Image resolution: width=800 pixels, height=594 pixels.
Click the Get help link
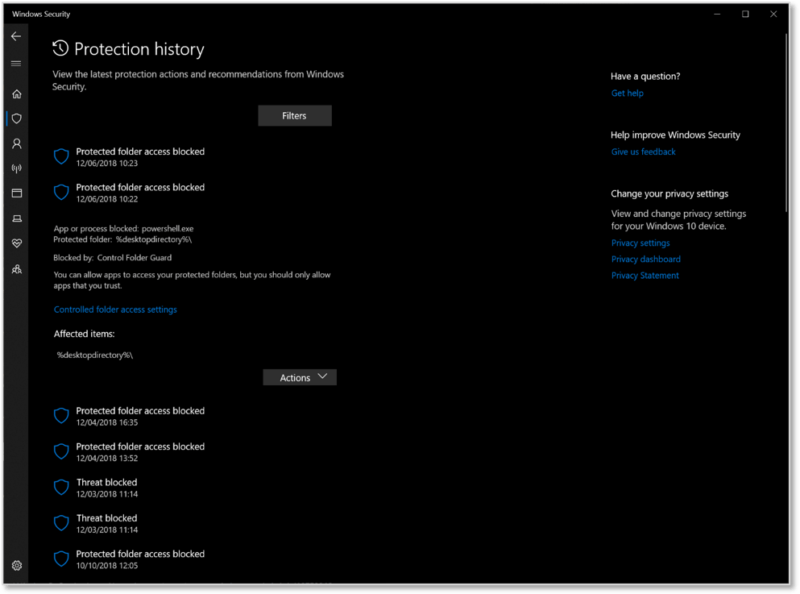click(627, 93)
